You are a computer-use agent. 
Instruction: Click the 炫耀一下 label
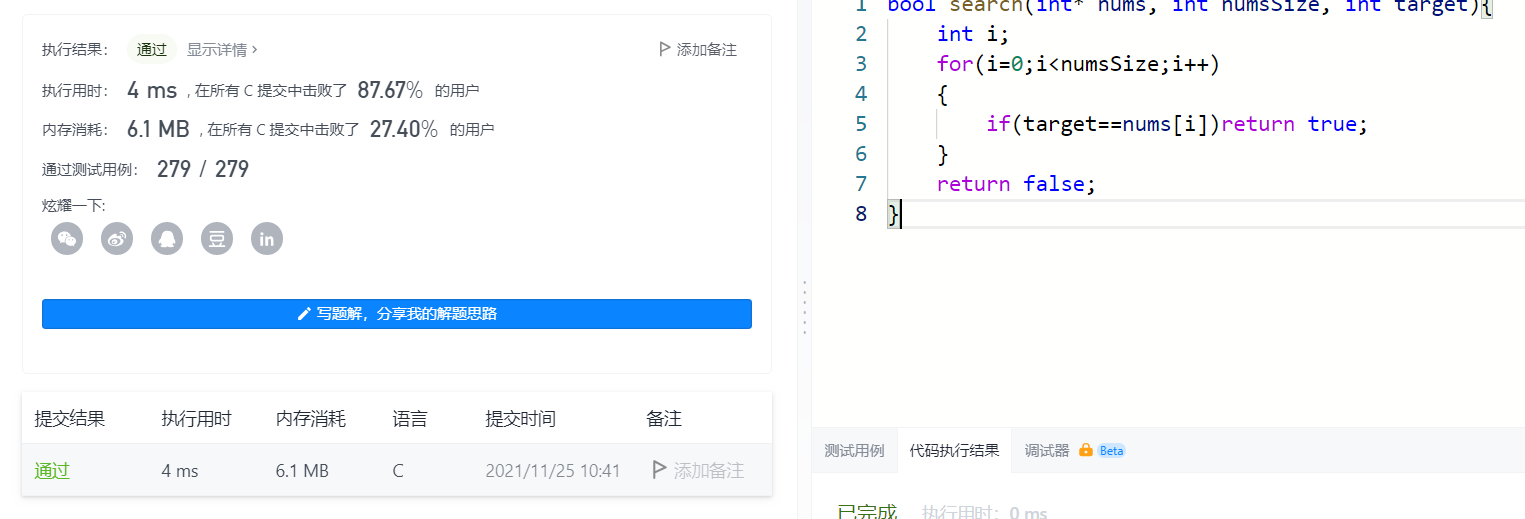tap(73, 206)
